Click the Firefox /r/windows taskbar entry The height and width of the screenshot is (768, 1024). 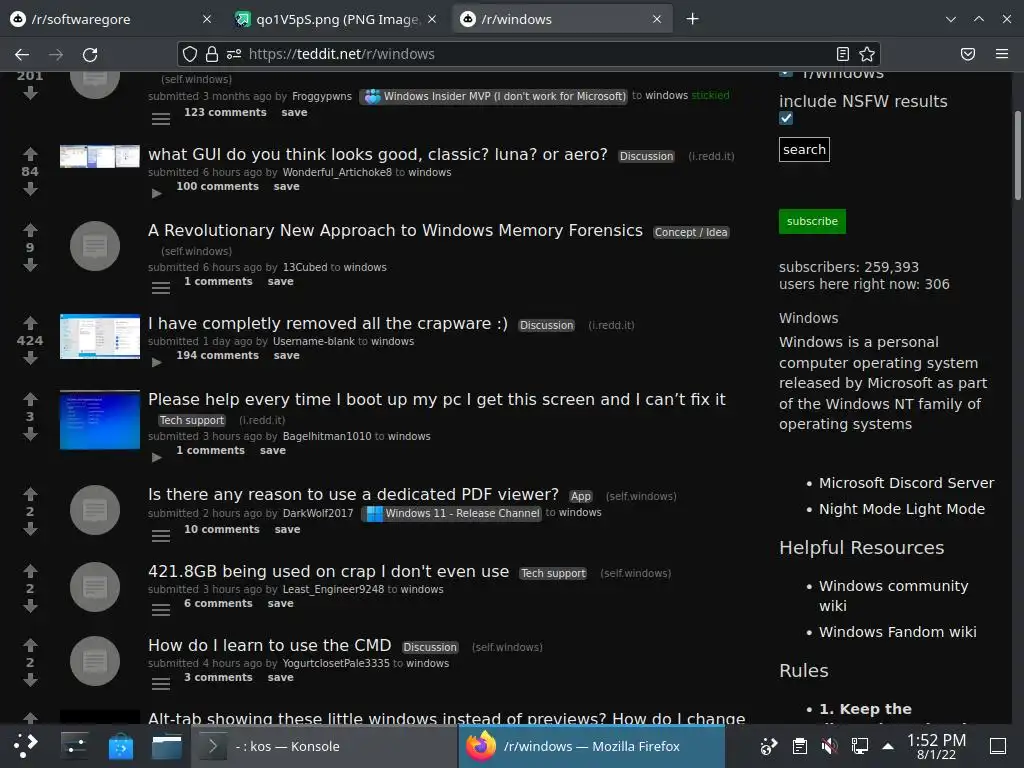[x=592, y=746]
